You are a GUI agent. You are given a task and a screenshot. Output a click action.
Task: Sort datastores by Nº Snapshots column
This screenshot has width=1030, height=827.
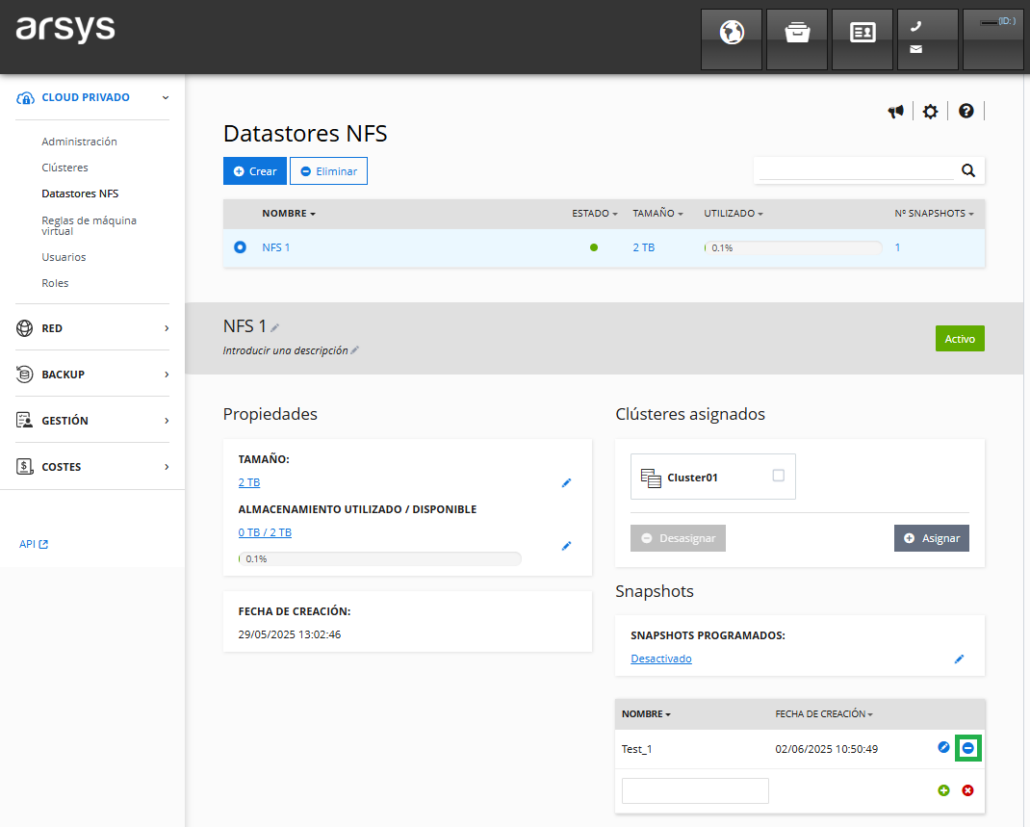[x=933, y=213]
